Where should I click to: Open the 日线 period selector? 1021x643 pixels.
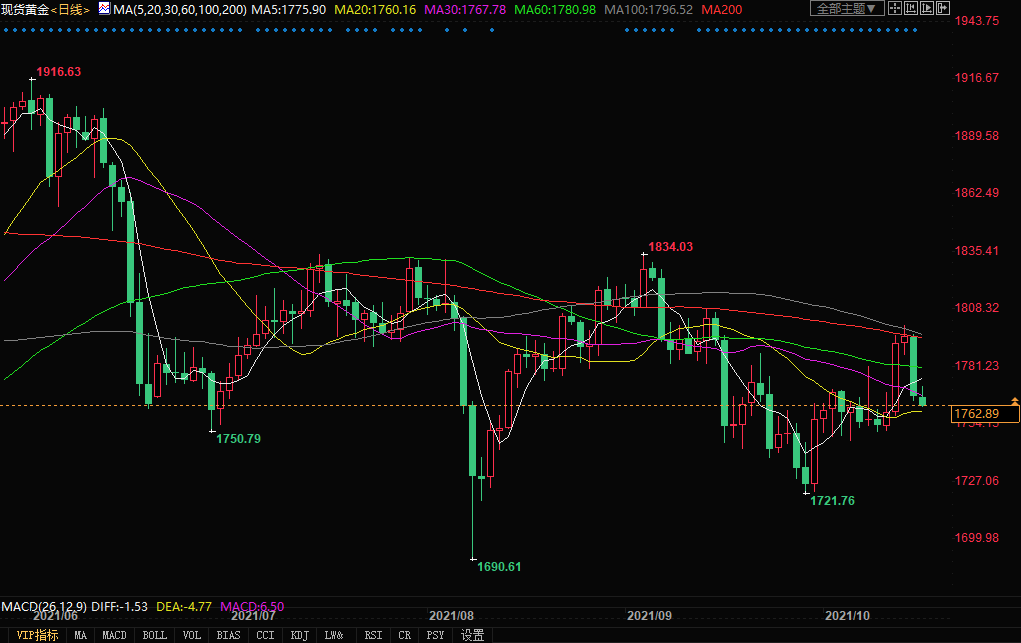[70, 9]
